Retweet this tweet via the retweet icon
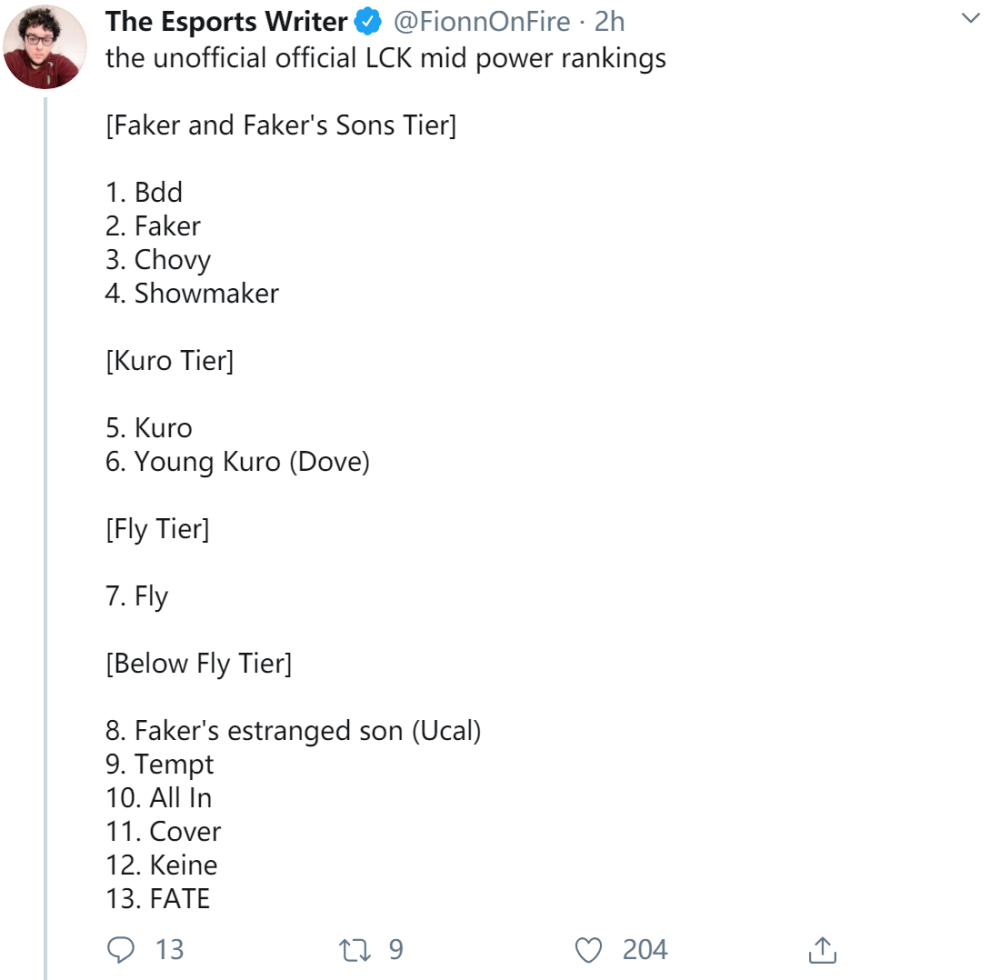Screen dimensions: 1000x980 pos(356,949)
